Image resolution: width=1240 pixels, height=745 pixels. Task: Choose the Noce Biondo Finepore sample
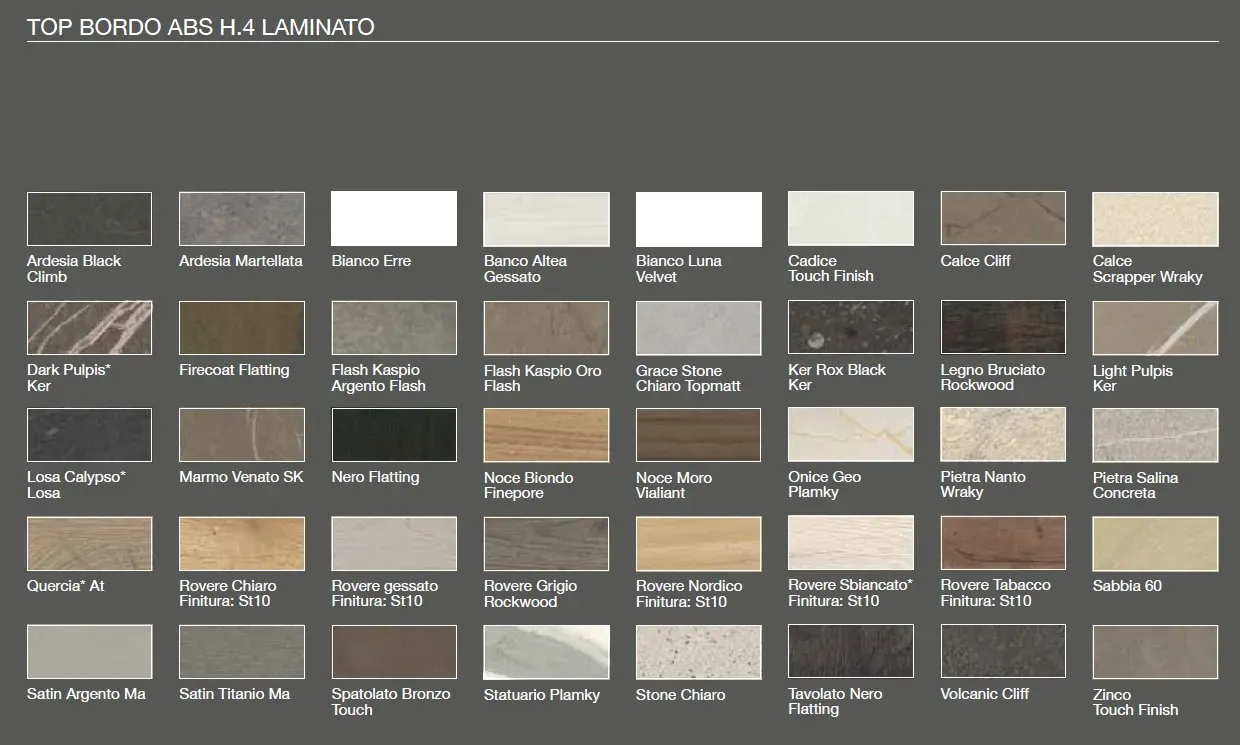[x=546, y=435]
